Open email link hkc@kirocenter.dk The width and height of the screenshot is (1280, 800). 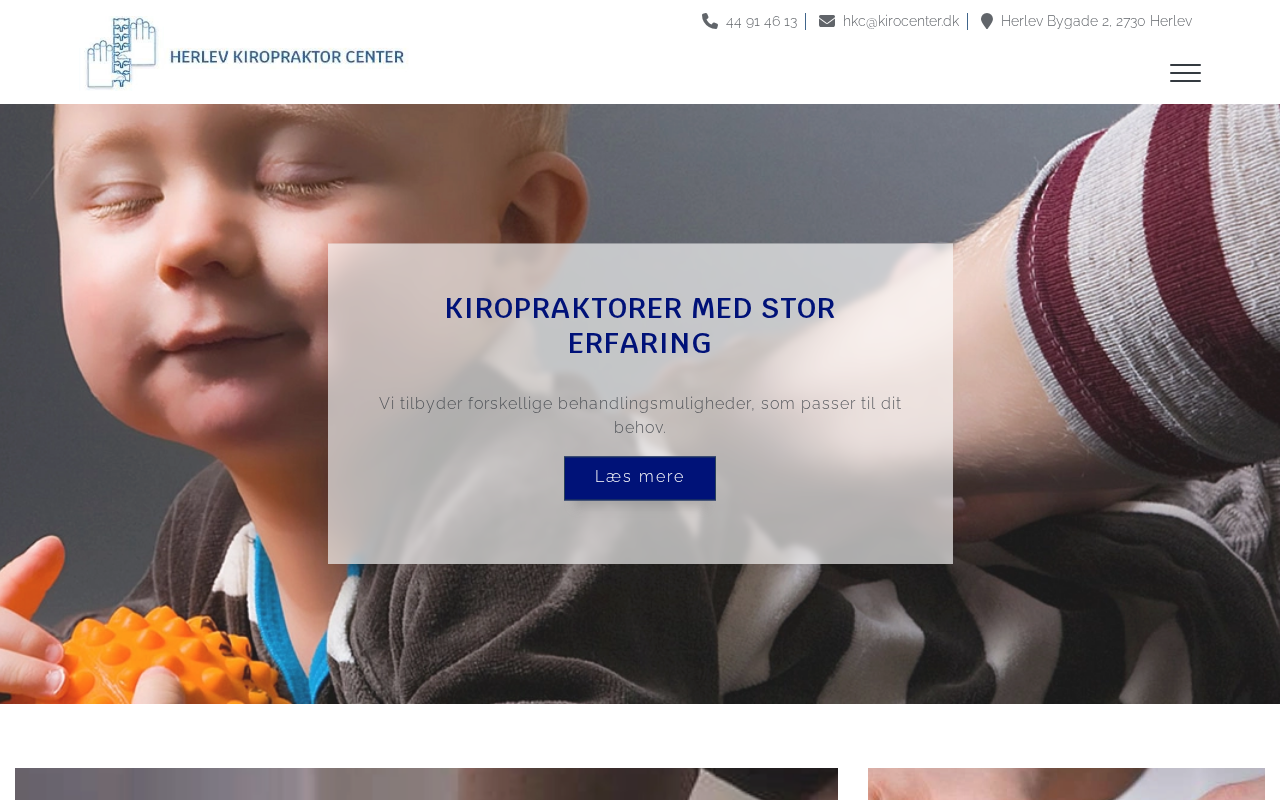coord(900,21)
